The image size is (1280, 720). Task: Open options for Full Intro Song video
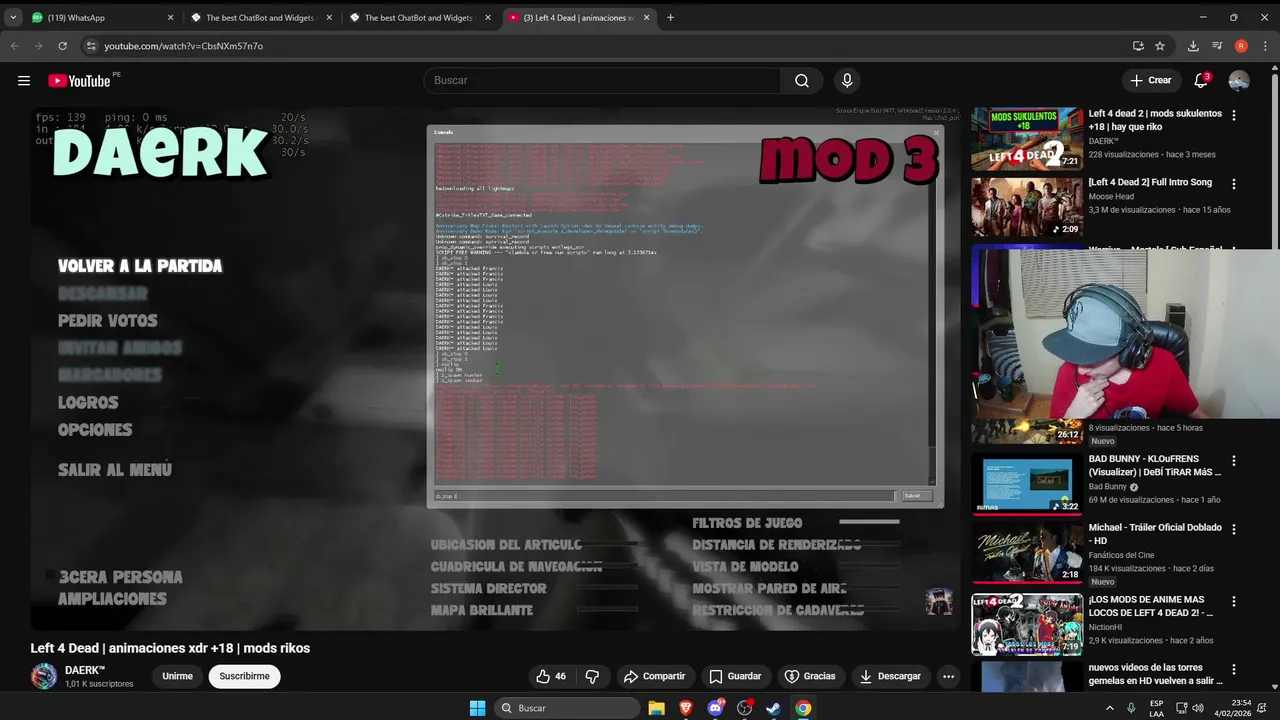click(x=1233, y=184)
